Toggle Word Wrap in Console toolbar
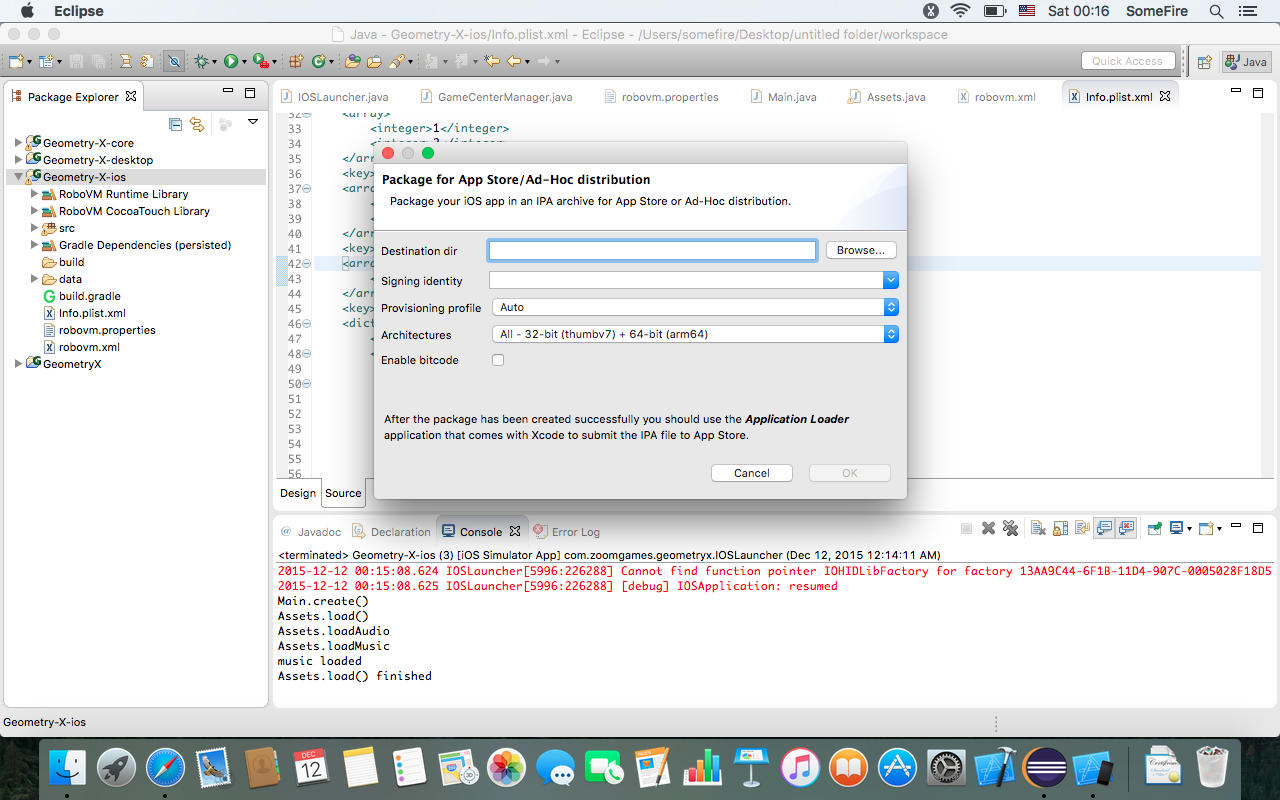1280x800 pixels. [1082, 528]
